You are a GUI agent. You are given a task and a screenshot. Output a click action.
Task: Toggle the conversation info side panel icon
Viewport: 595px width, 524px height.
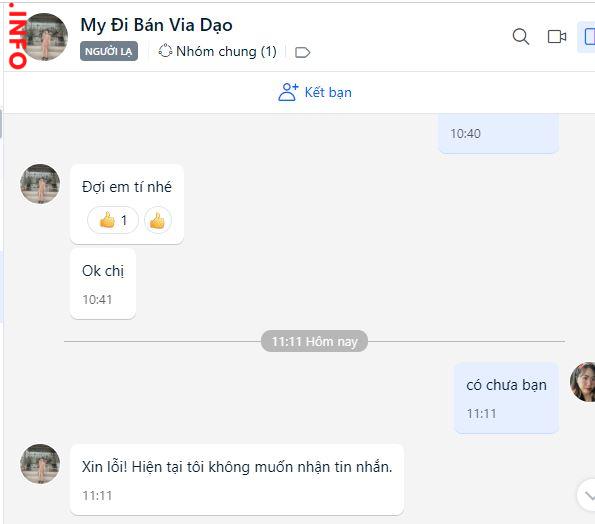pyautogui.click(x=588, y=37)
